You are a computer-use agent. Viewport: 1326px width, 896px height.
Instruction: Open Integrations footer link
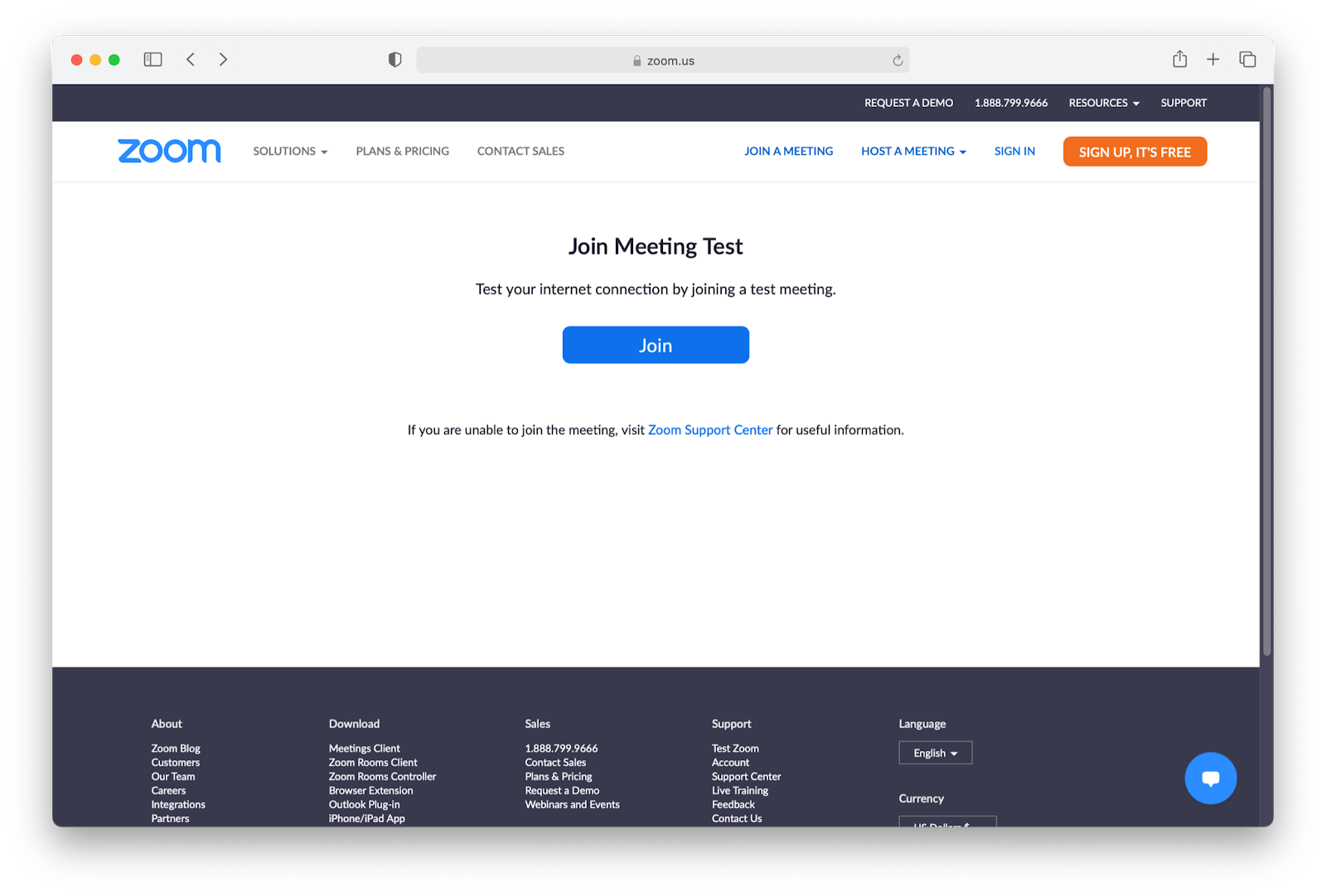178,805
